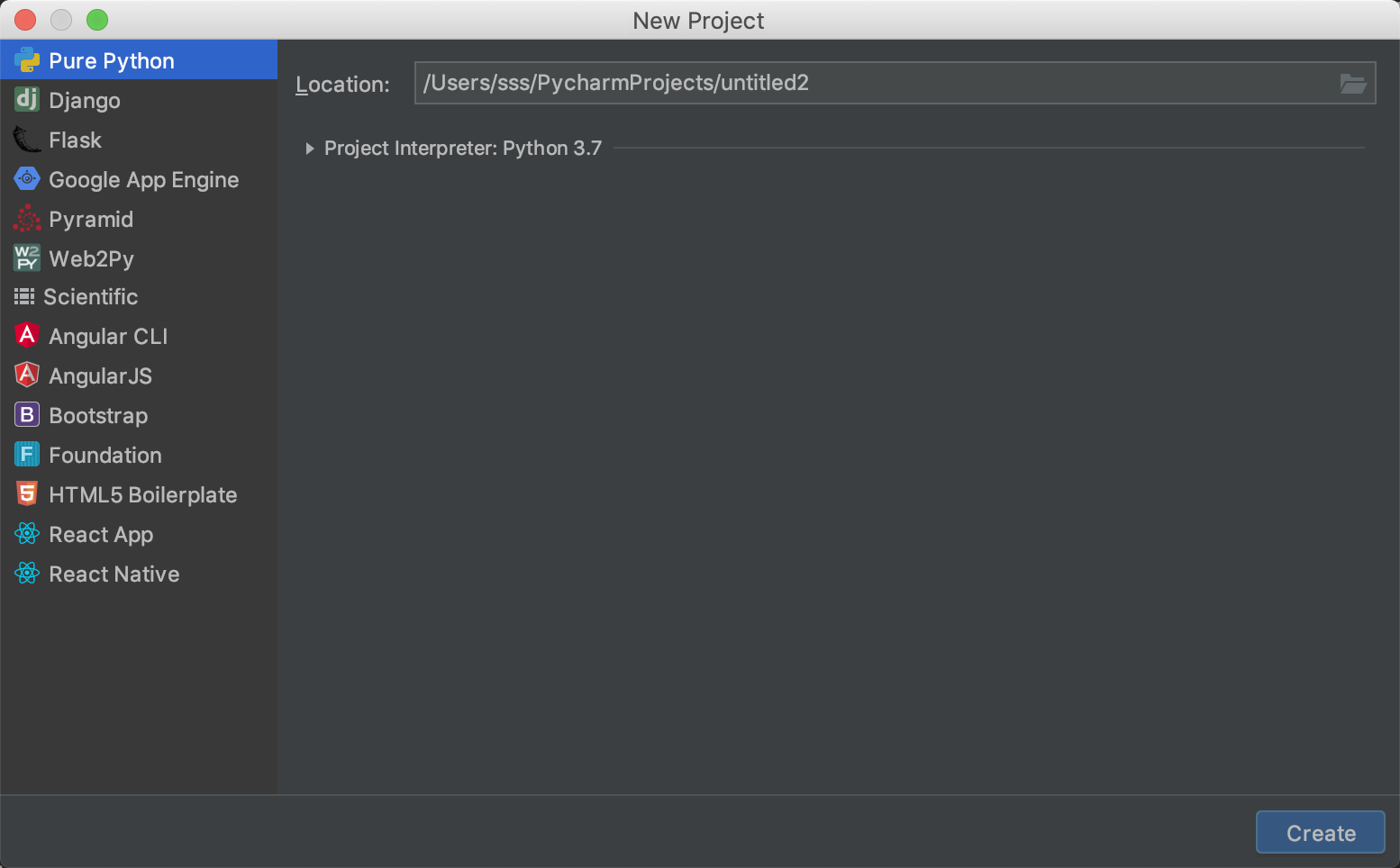
Task: Choose the HTML5 Boilerplate project type label
Action: pos(143,495)
